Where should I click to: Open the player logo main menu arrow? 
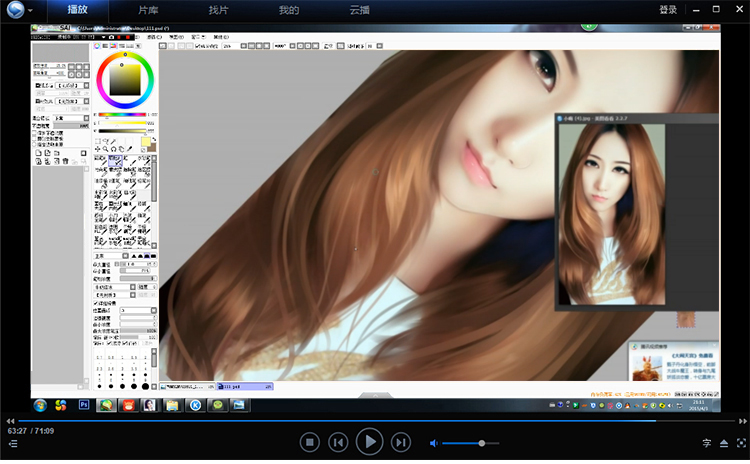[30, 10]
